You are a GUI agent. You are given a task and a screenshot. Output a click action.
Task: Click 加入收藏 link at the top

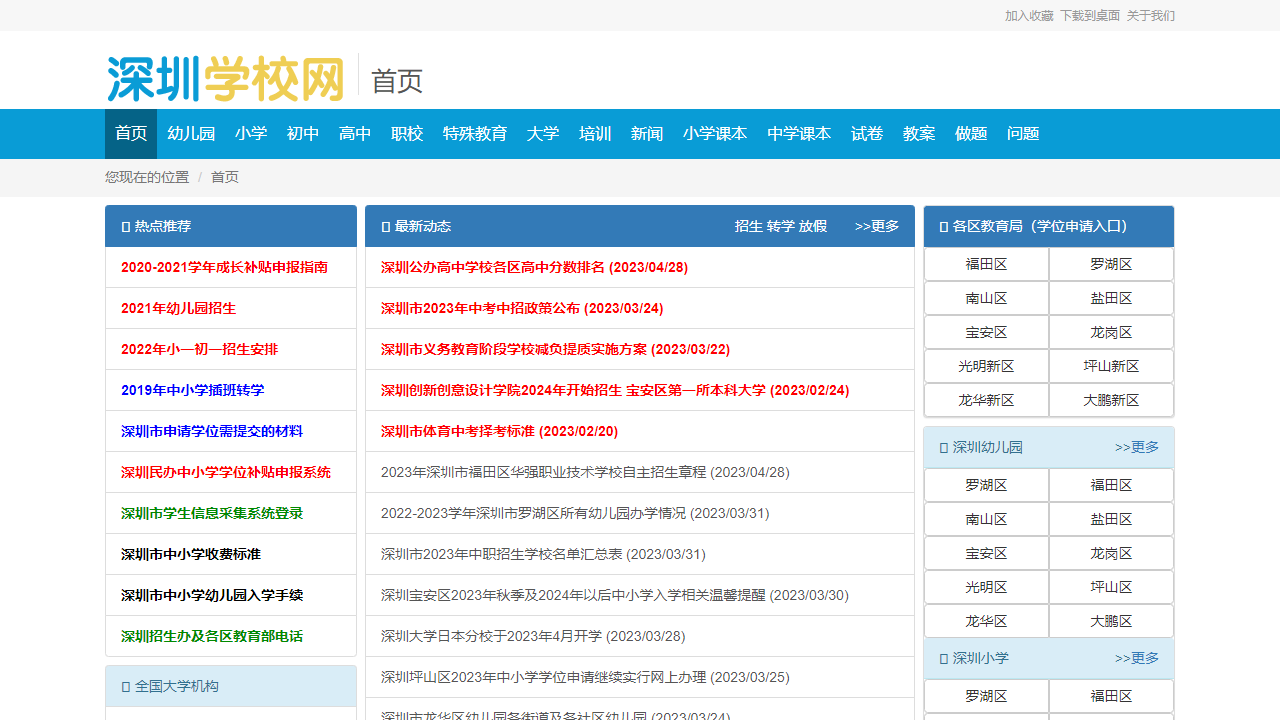point(1029,16)
